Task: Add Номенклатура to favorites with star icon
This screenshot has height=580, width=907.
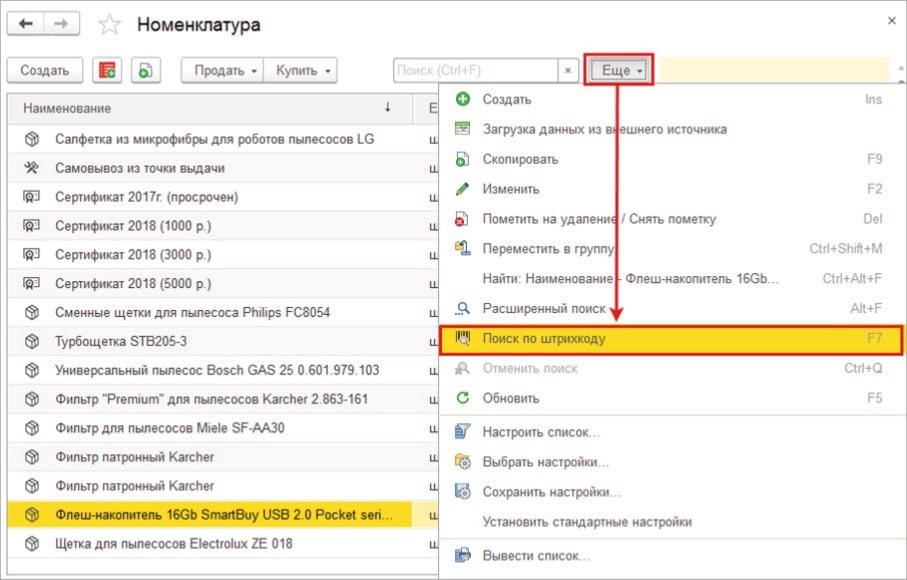Action: 109,25
